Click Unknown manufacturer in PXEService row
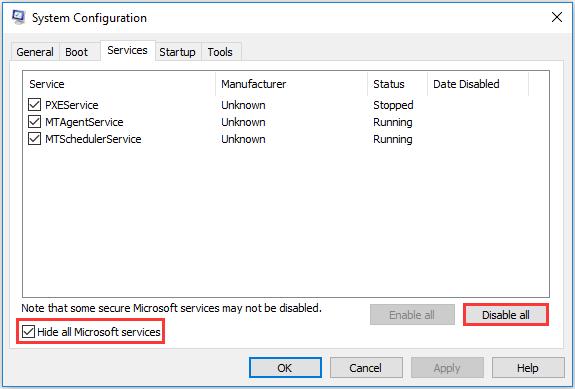Image resolution: width=575 pixels, height=389 pixels. [x=243, y=105]
